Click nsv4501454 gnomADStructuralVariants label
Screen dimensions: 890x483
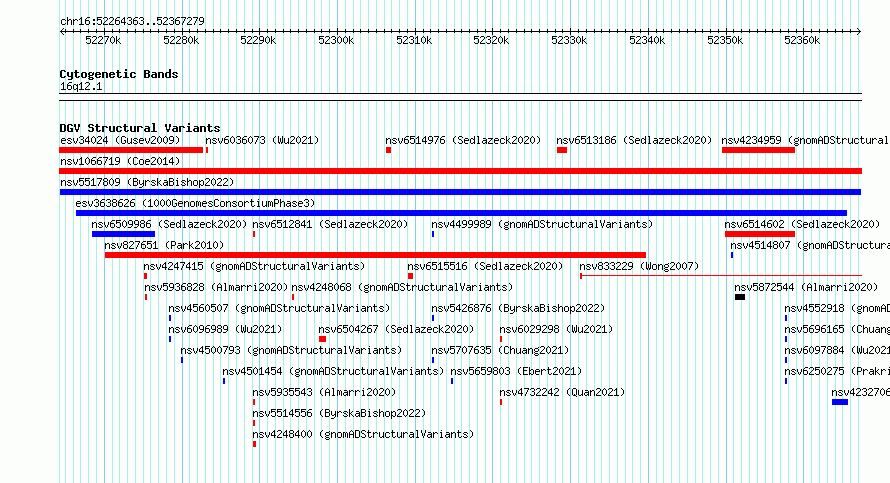pyautogui.click(x=333, y=371)
